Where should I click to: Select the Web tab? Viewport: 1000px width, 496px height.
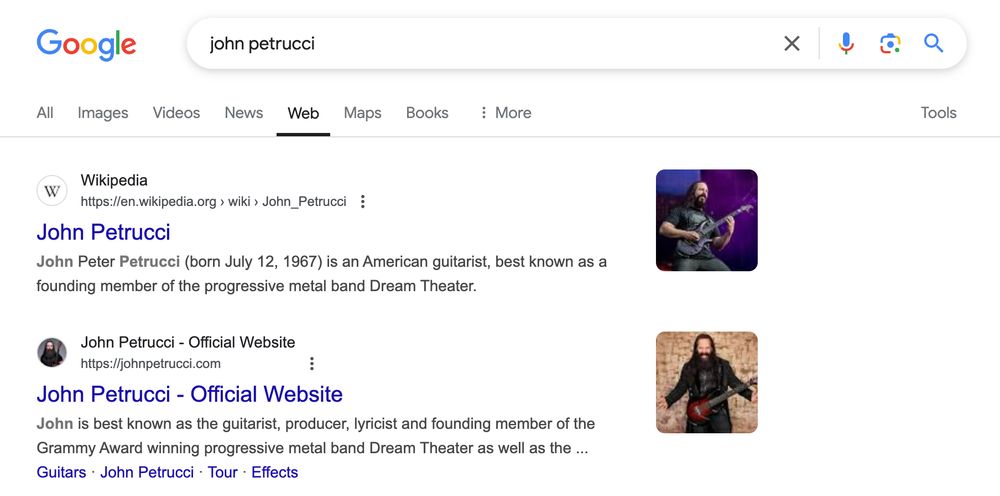coord(303,113)
